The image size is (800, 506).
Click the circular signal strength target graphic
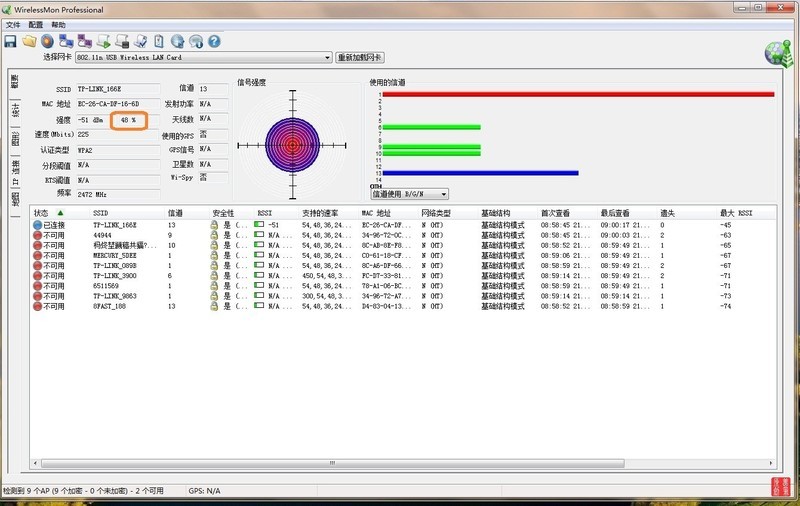point(292,145)
